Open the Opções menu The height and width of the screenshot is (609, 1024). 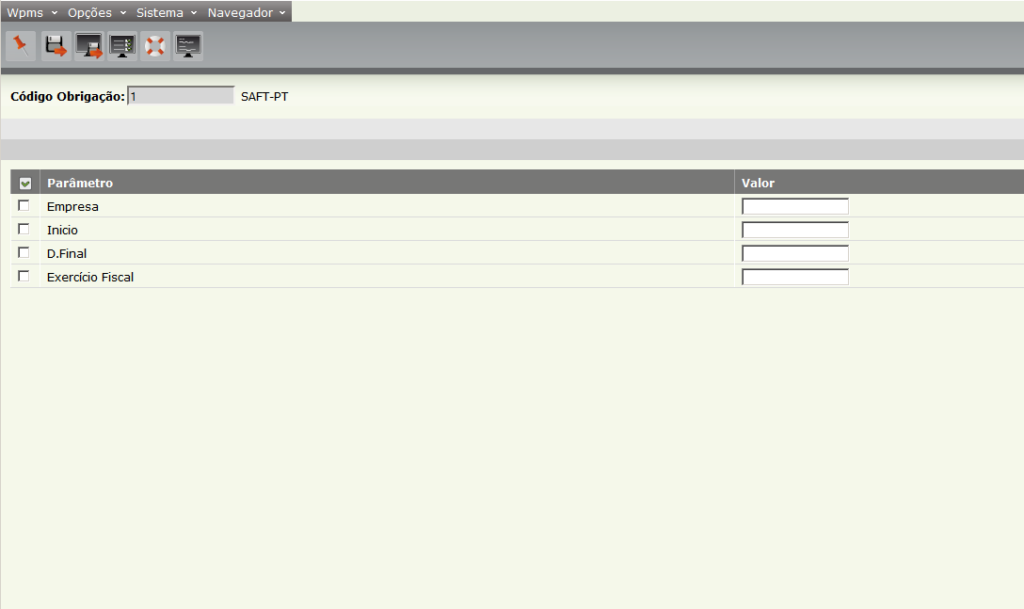click(x=97, y=12)
